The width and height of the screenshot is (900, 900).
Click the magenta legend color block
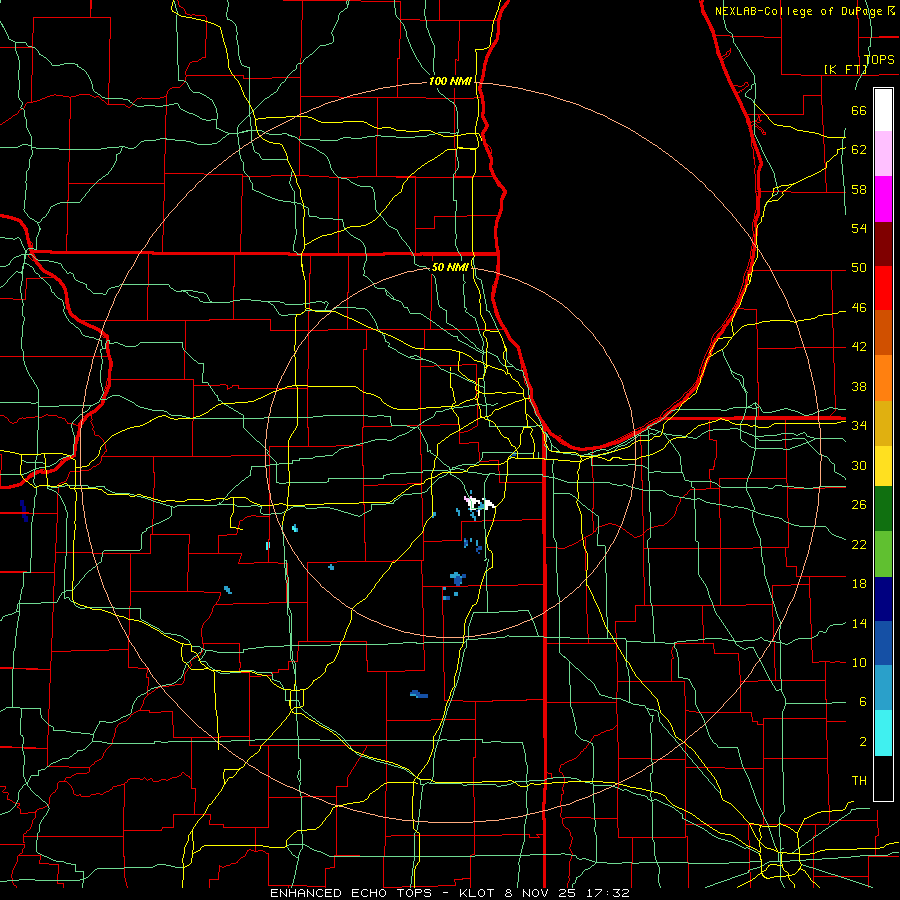click(x=883, y=199)
